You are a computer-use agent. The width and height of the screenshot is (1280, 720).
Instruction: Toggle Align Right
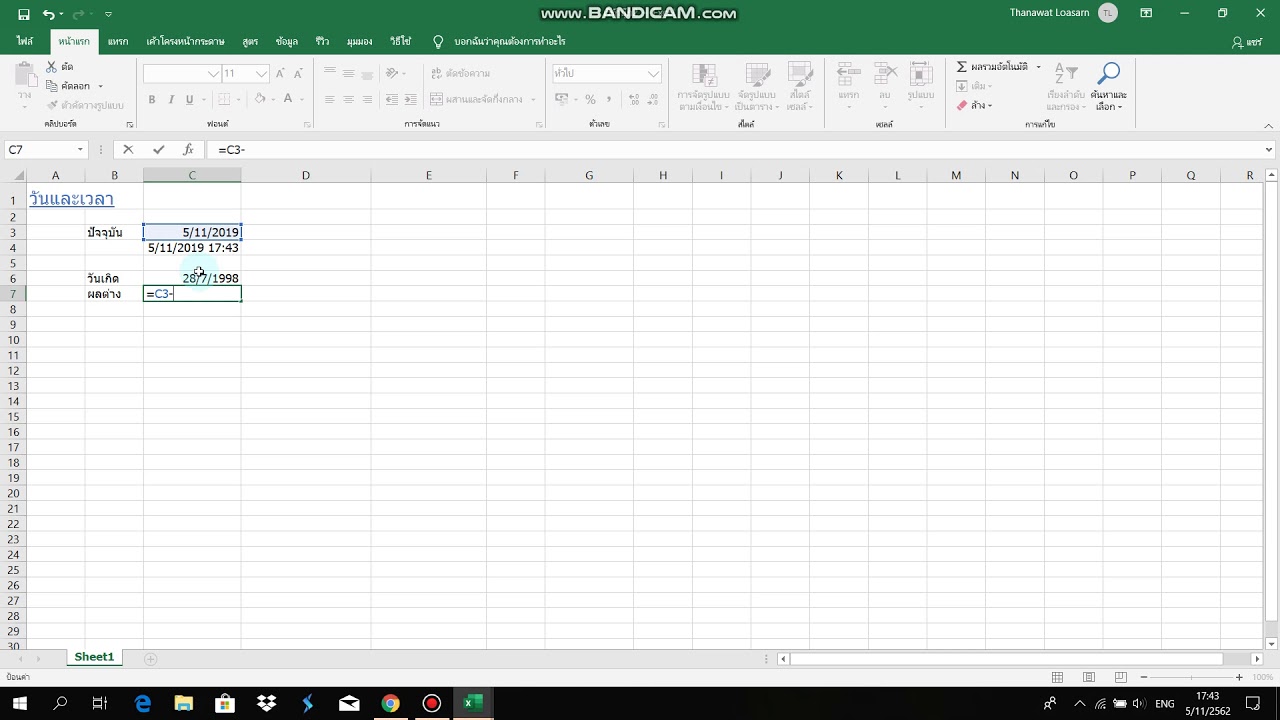click(367, 99)
